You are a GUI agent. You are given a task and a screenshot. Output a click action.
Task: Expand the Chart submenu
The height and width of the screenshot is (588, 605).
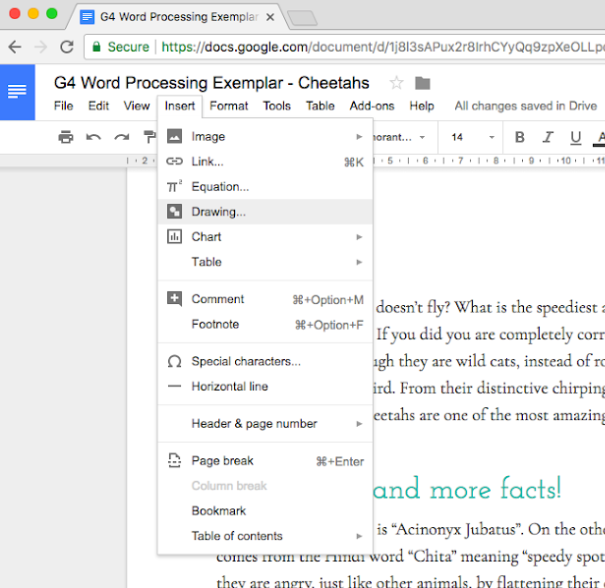coord(265,237)
